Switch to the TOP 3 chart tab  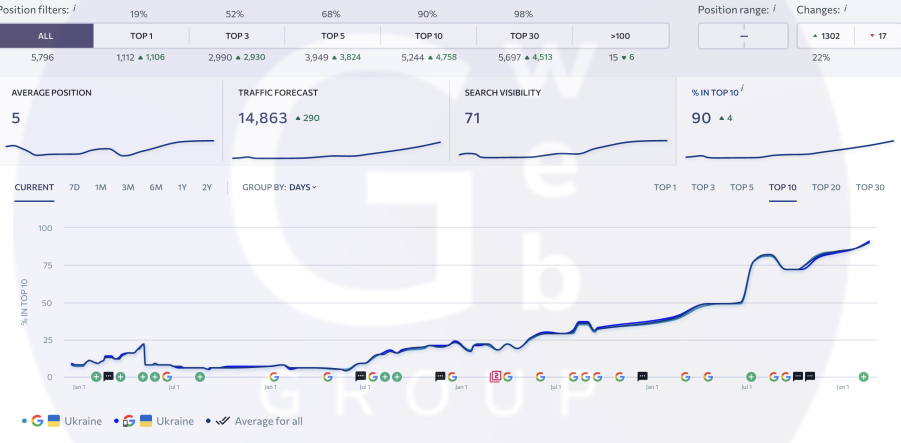pyautogui.click(x=702, y=187)
